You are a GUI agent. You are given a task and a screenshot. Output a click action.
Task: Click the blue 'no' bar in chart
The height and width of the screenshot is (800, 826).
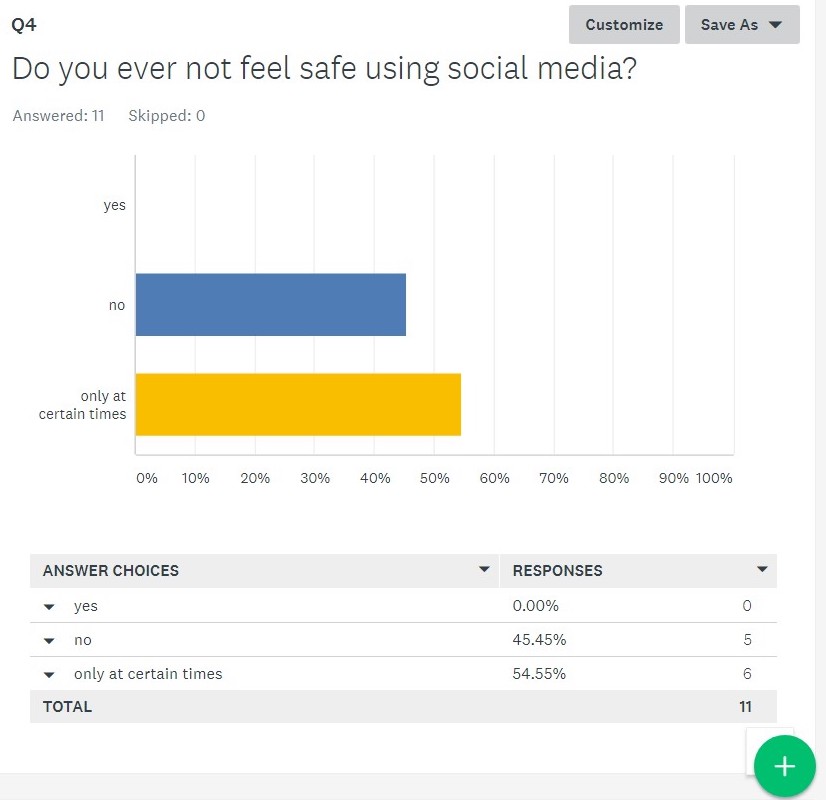pos(270,304)
